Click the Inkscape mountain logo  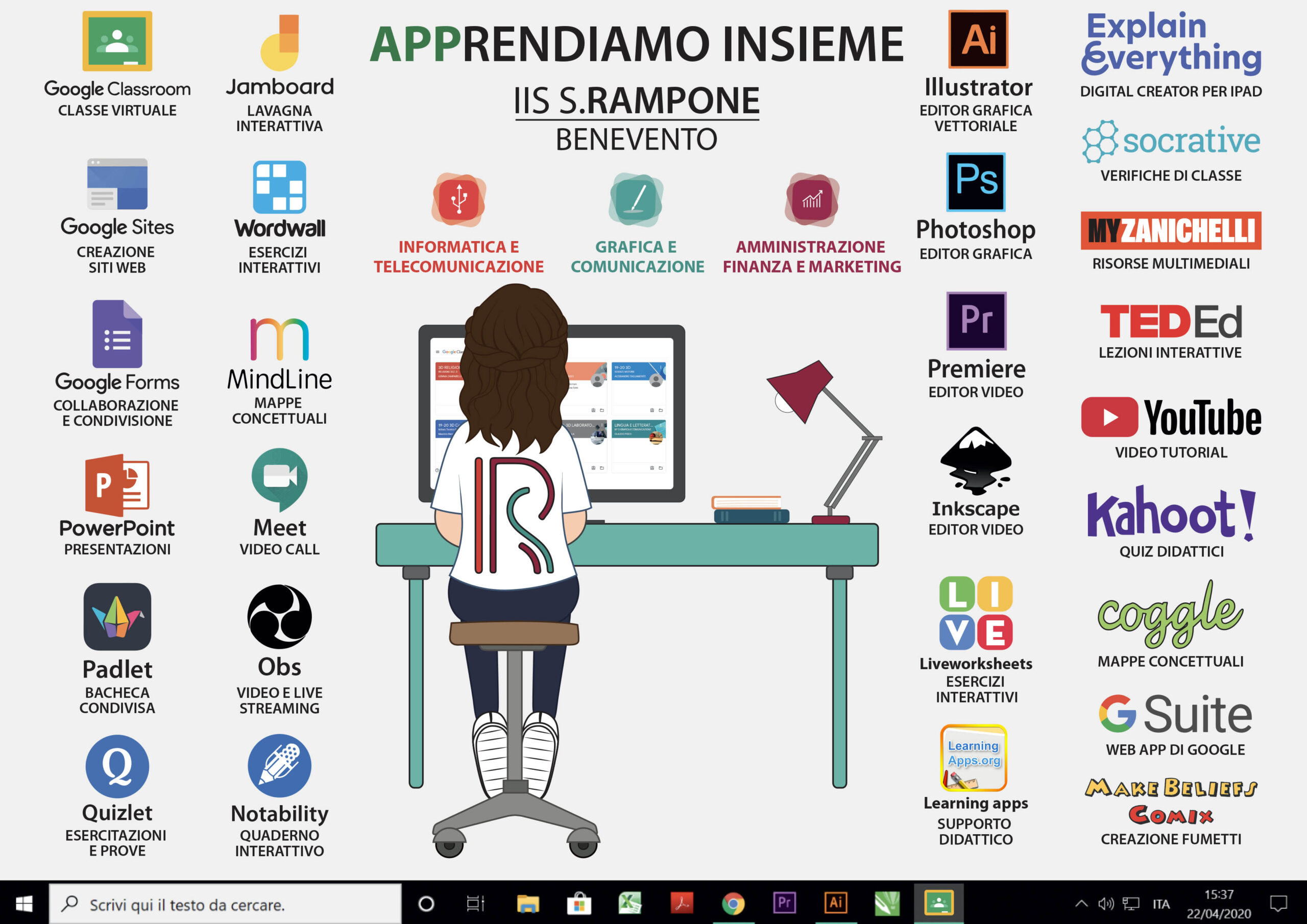tap(976, 460)
